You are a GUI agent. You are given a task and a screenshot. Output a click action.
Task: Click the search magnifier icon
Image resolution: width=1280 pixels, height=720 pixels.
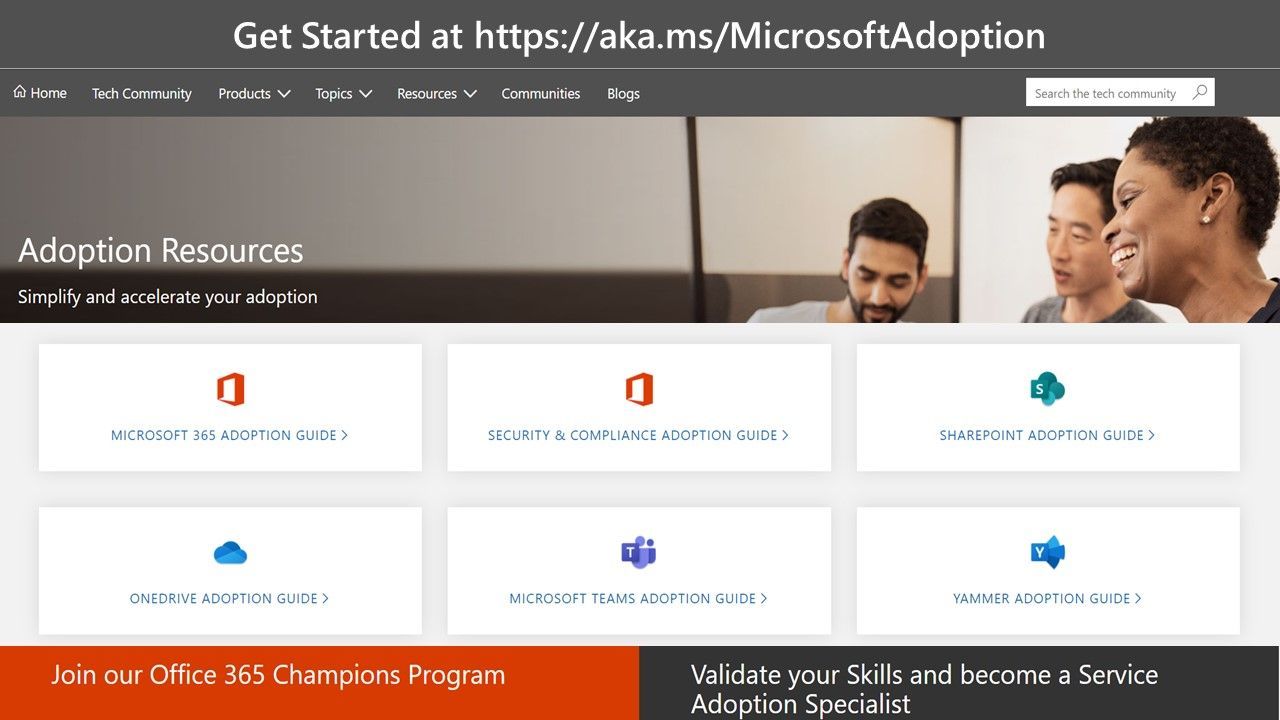pyautogui.click(x=1199, y=91)
